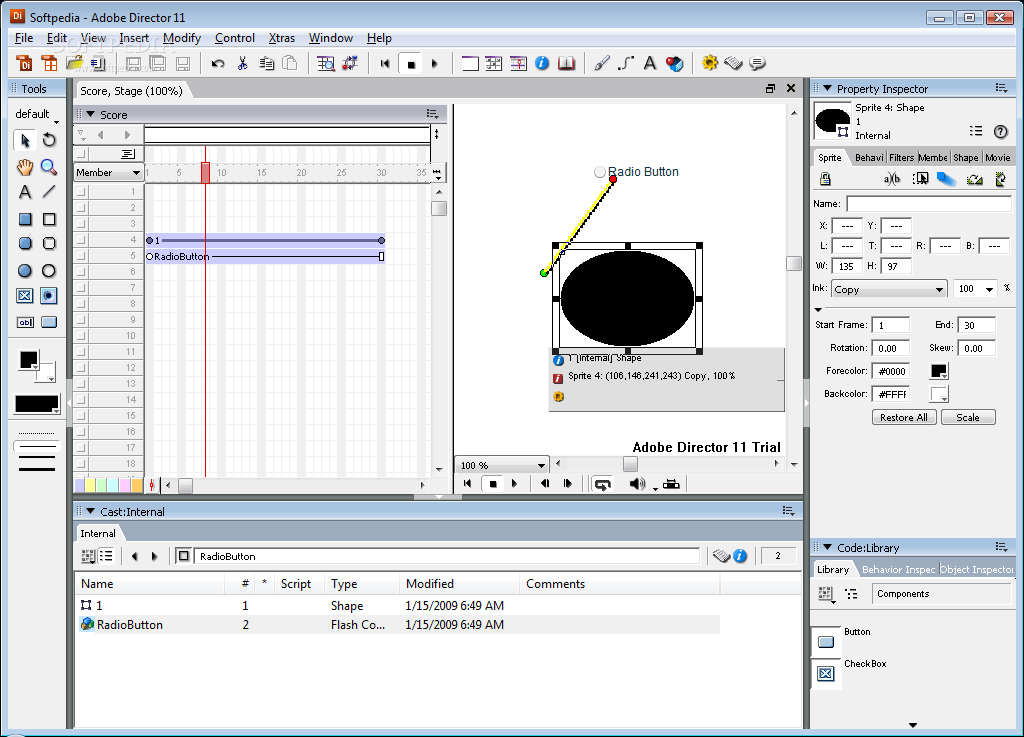1024x737 pixels.
Task: Click the Open folder toolbar icon
Action: [74, 63]
